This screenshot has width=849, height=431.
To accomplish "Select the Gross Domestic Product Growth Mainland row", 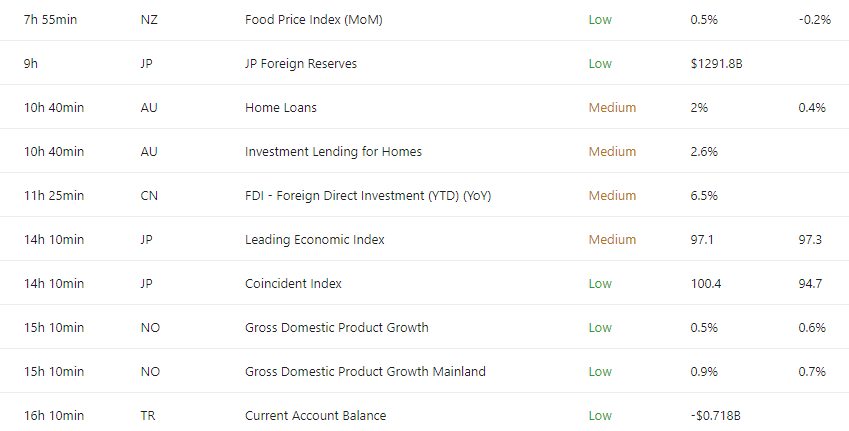I will tap(365, 372).
